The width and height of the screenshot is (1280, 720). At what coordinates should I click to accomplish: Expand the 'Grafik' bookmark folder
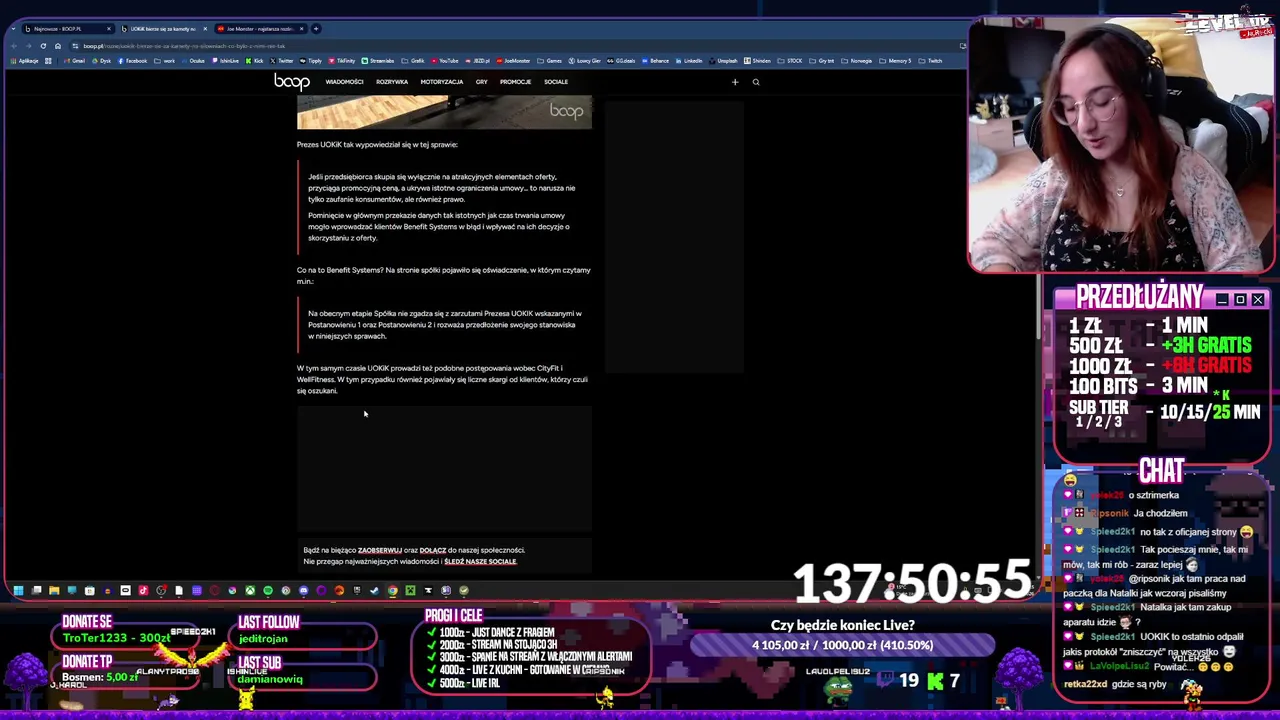click(413, 61)
